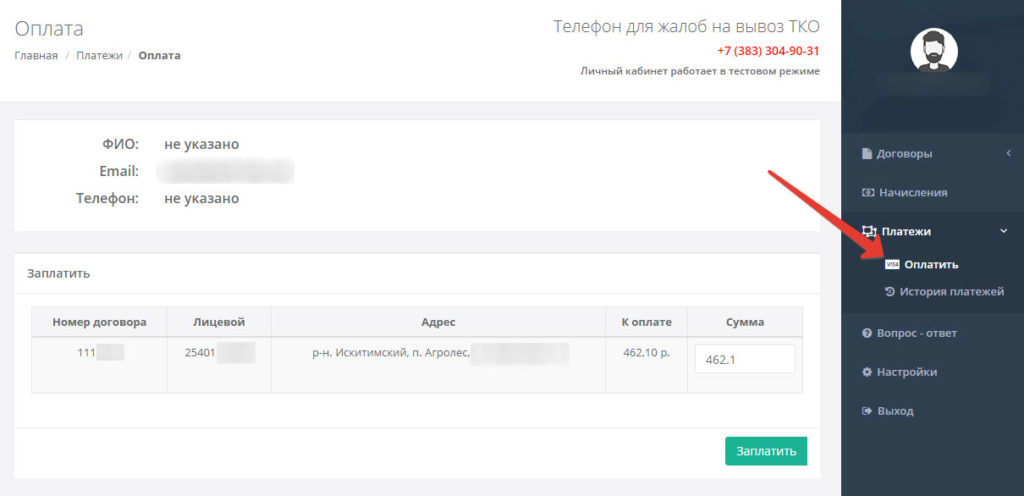Click the complaints phone number +7 (383) 304-90-31

768,51
